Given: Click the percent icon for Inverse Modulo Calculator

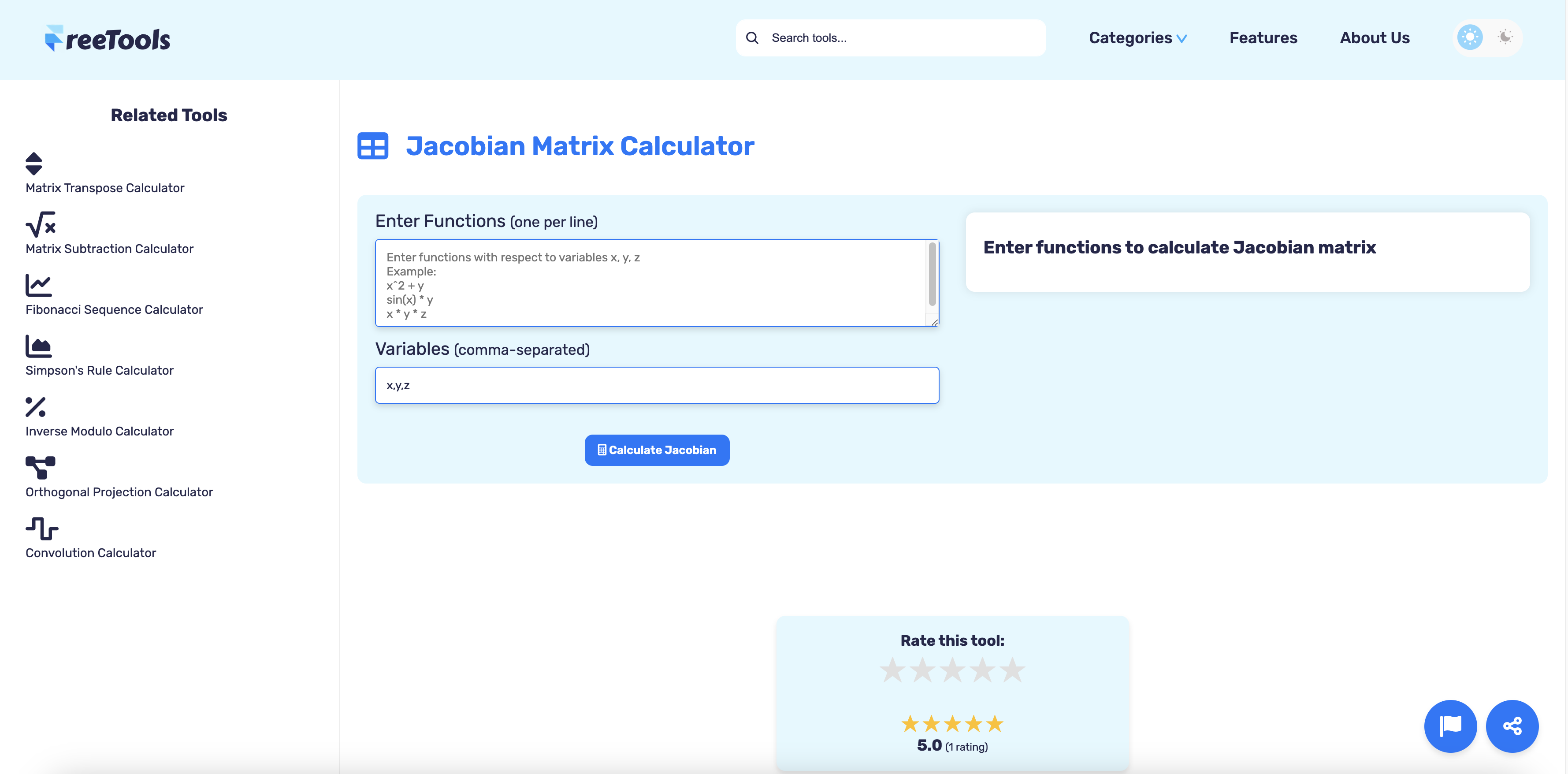Looking at the screenshot, I should [x=37, y=407].
